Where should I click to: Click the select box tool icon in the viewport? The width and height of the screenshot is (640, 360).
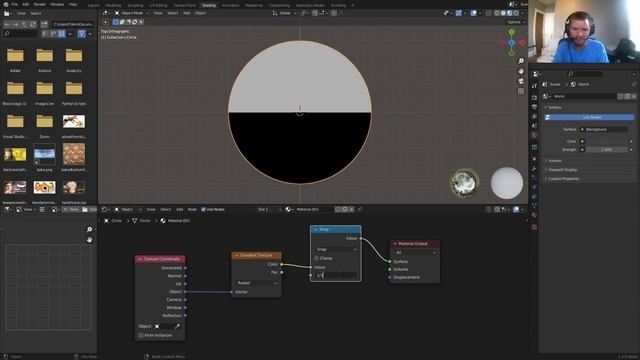pos(116,22)
